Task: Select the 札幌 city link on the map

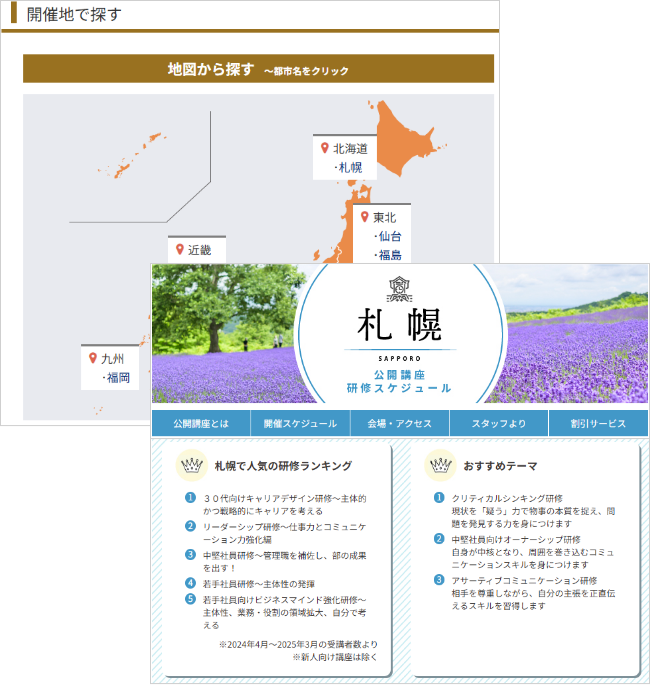Action: click(x=349, y=167)
